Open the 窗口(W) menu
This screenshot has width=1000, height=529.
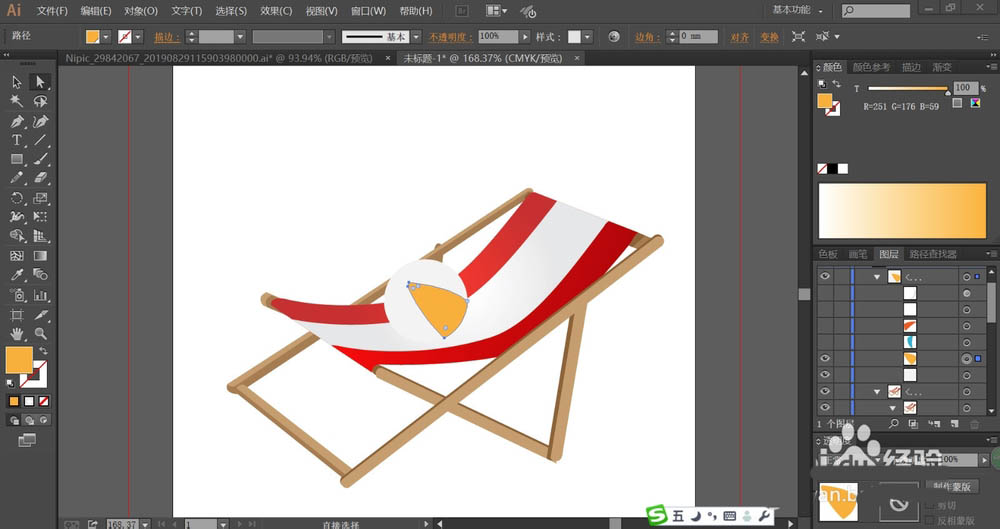click(369, 11)
